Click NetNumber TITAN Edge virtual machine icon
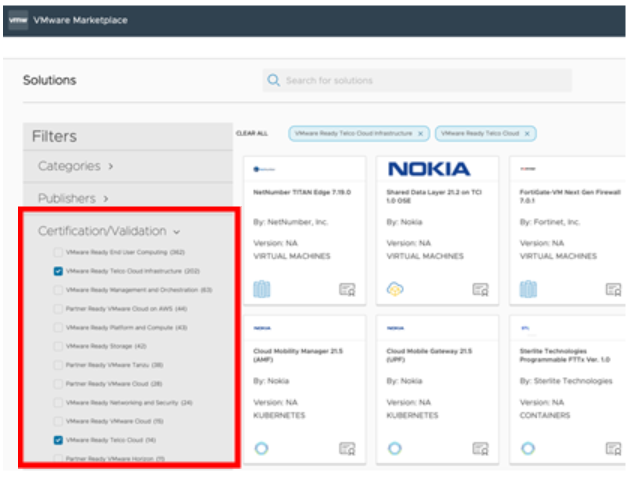Viewport: 628px width, 477px height. (x=261, y=289)
